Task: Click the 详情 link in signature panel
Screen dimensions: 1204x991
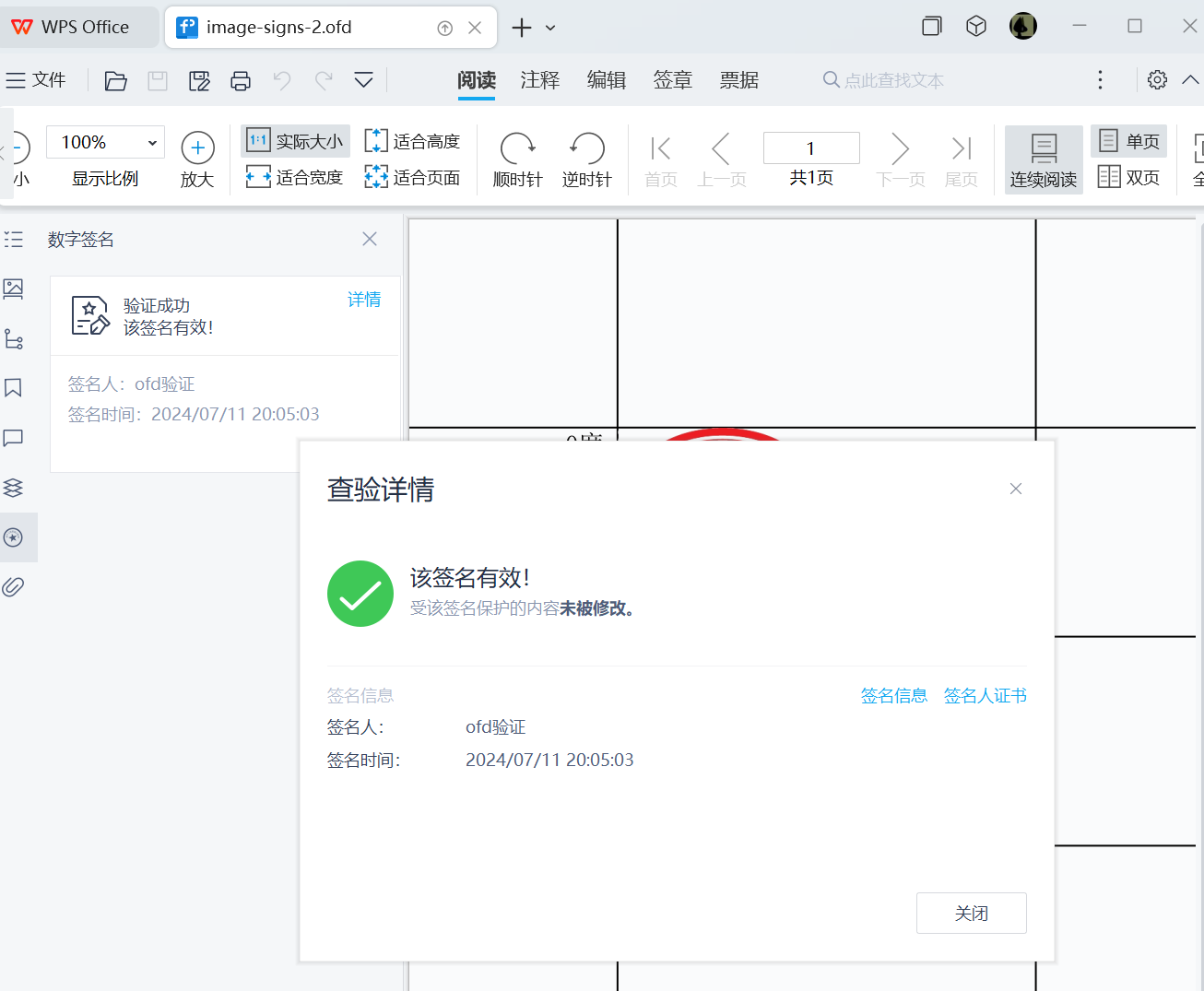Action: [364, 300]
